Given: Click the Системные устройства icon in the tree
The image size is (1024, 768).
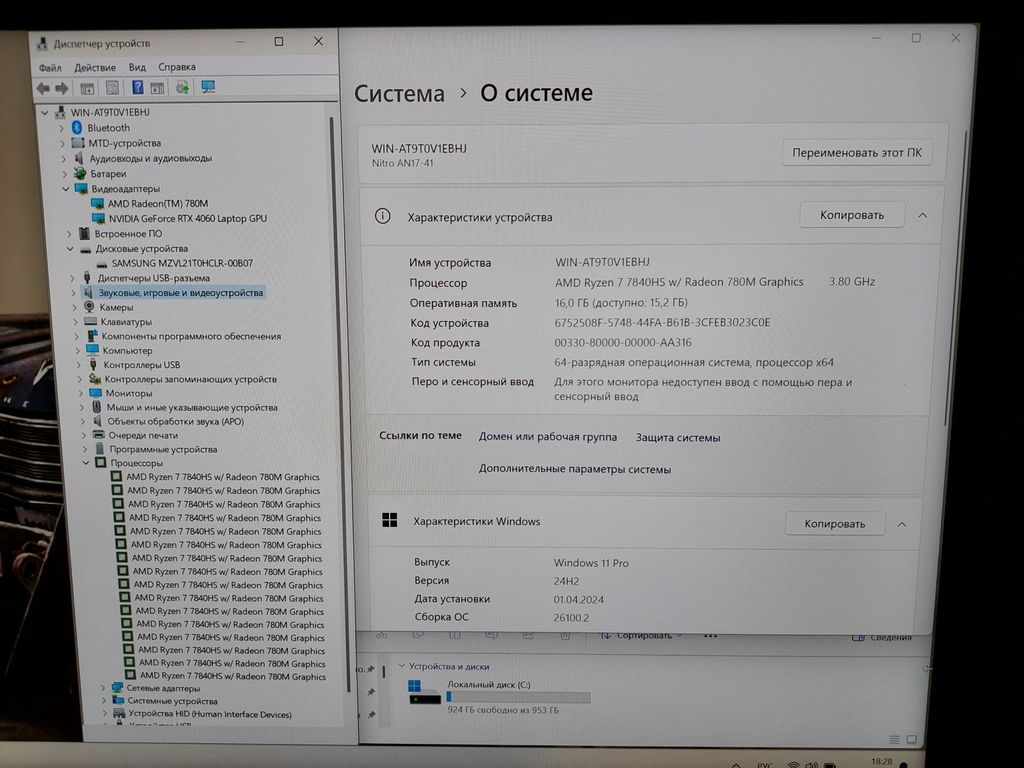Looking at the screenshot, I should [x=119, y=701].
